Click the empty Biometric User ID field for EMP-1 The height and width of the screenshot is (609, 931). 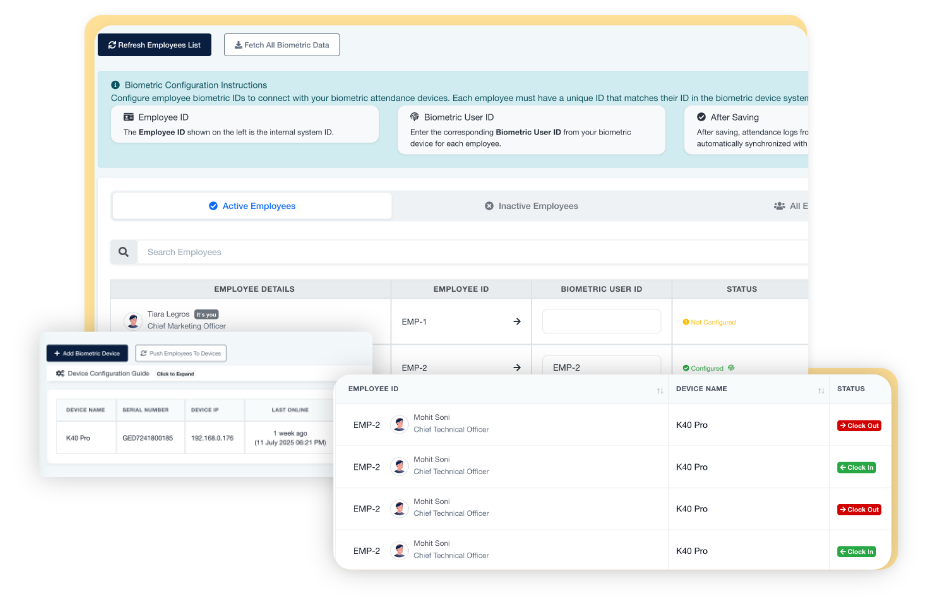click(601, 321)
